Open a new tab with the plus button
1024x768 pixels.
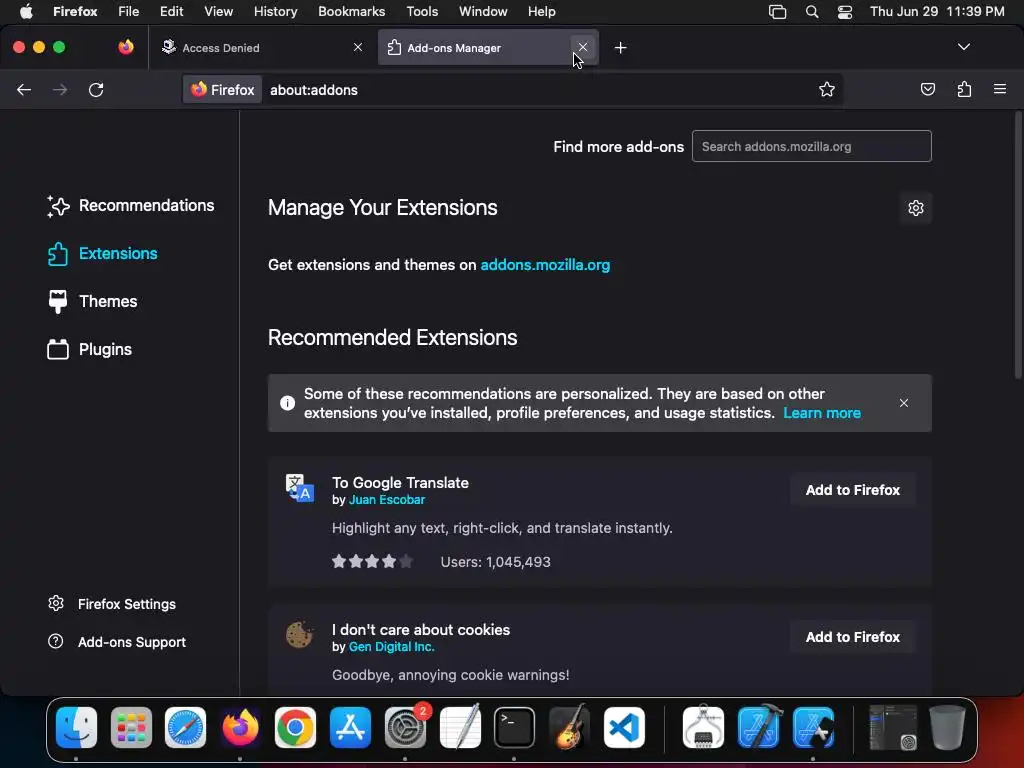[x=620, y=48]
